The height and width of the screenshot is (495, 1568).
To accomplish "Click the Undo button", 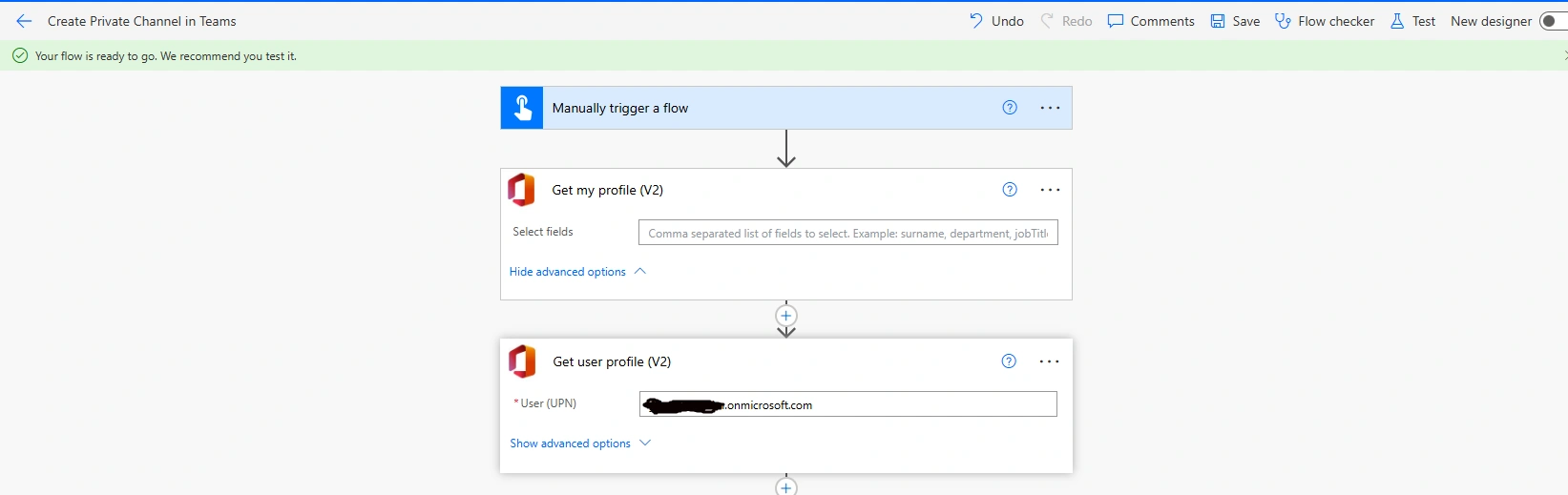I will pos(996,21).
